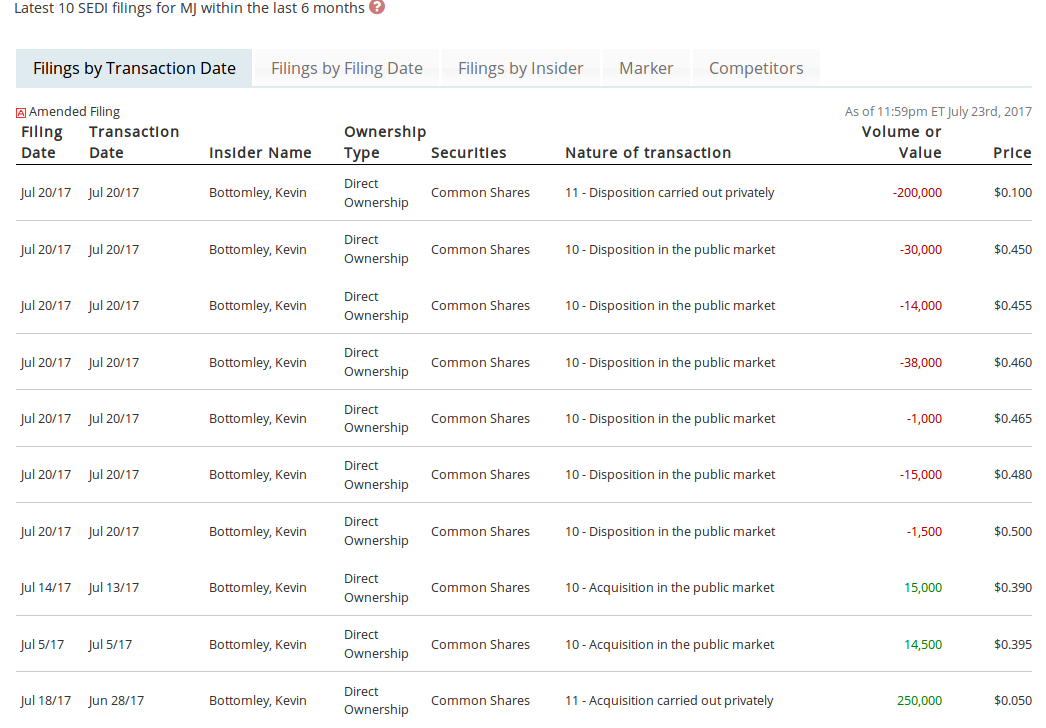Screen dimensions: 1046x728
Task: Select the -200,000 private disposition volume
Action: (917, 193)
